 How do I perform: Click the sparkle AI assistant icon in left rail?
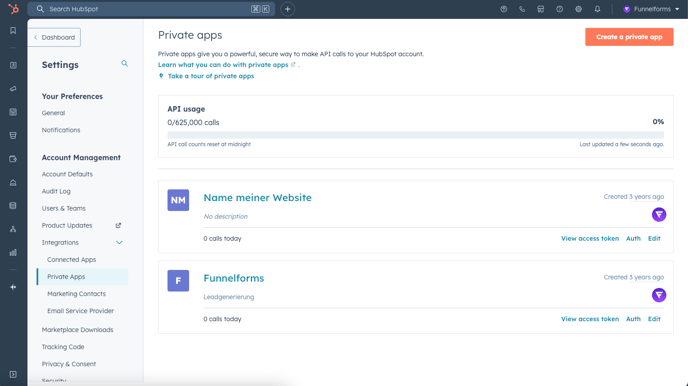(x=13, y=287)
